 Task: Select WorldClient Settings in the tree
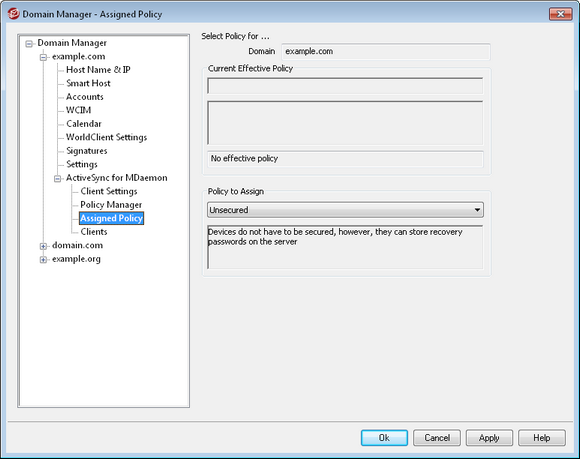pyautogui.click(x=107, y=137)
